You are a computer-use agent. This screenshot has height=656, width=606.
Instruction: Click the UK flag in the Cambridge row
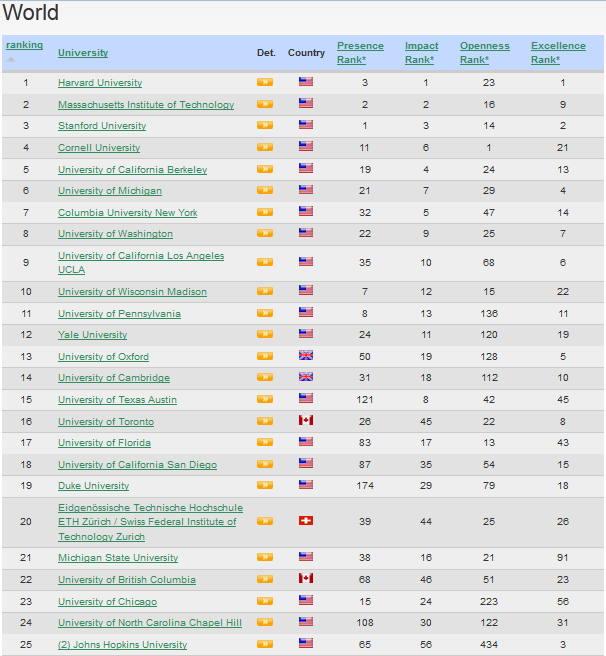click(x=306, y=377)
